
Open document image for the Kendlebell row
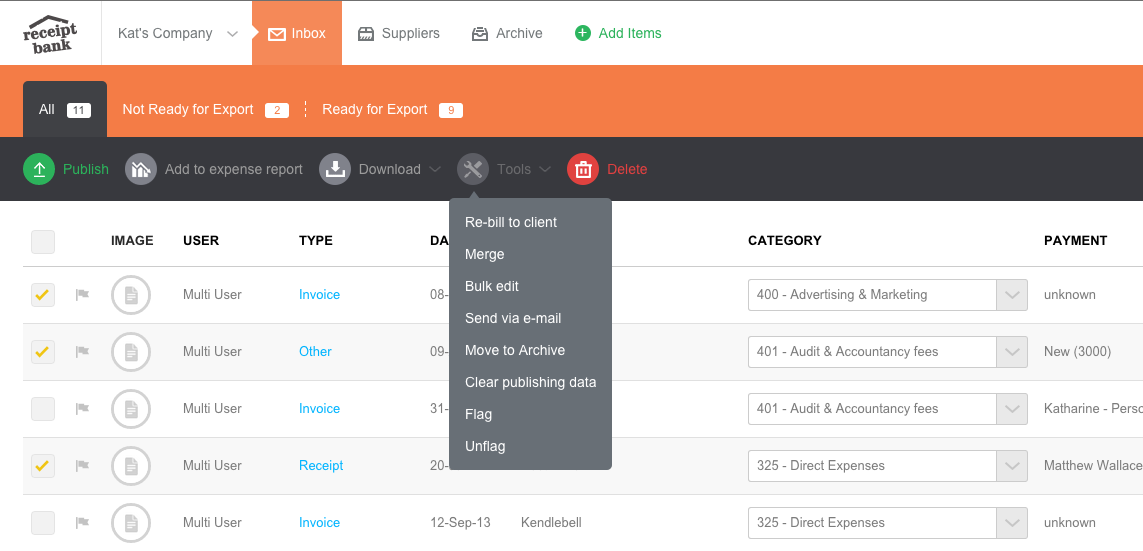[x=131, y=523]
